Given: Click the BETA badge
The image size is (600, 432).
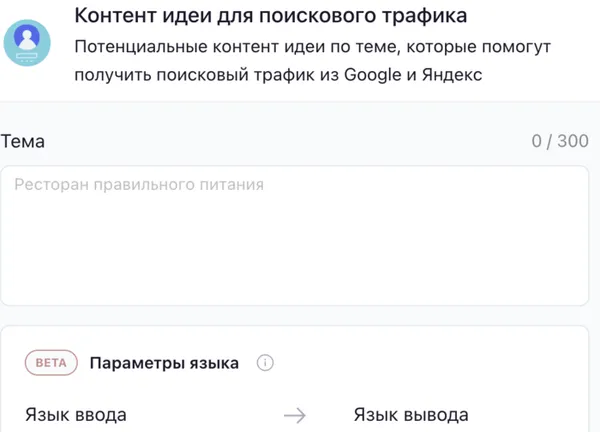Looking at the screenshot, I should point(51,363).
